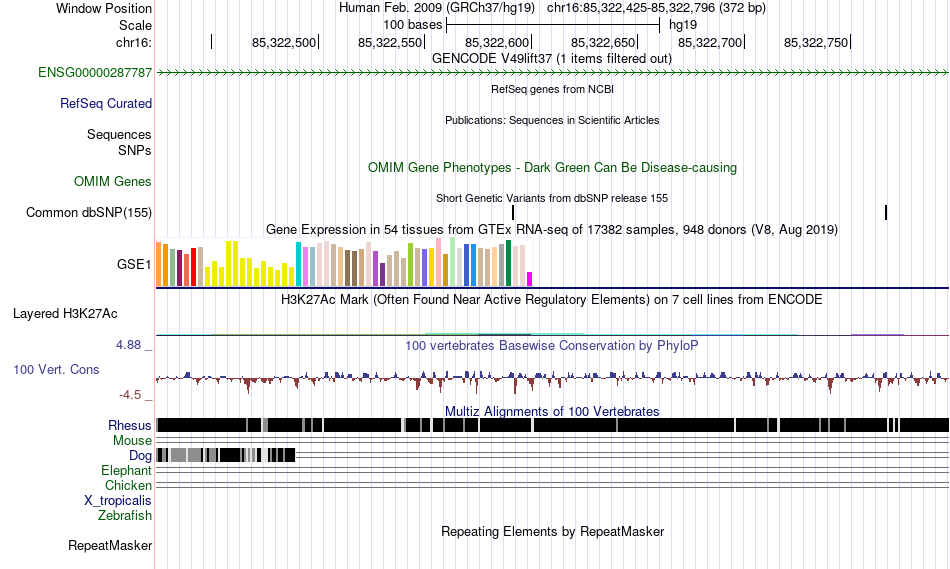
Task: Click the 100 vertebrates PhyloP title
Action: point(552,345)
